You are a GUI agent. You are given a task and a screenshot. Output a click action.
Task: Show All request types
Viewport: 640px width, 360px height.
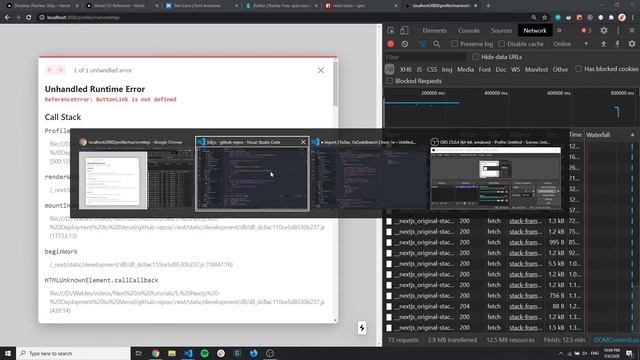coord(389,69)
